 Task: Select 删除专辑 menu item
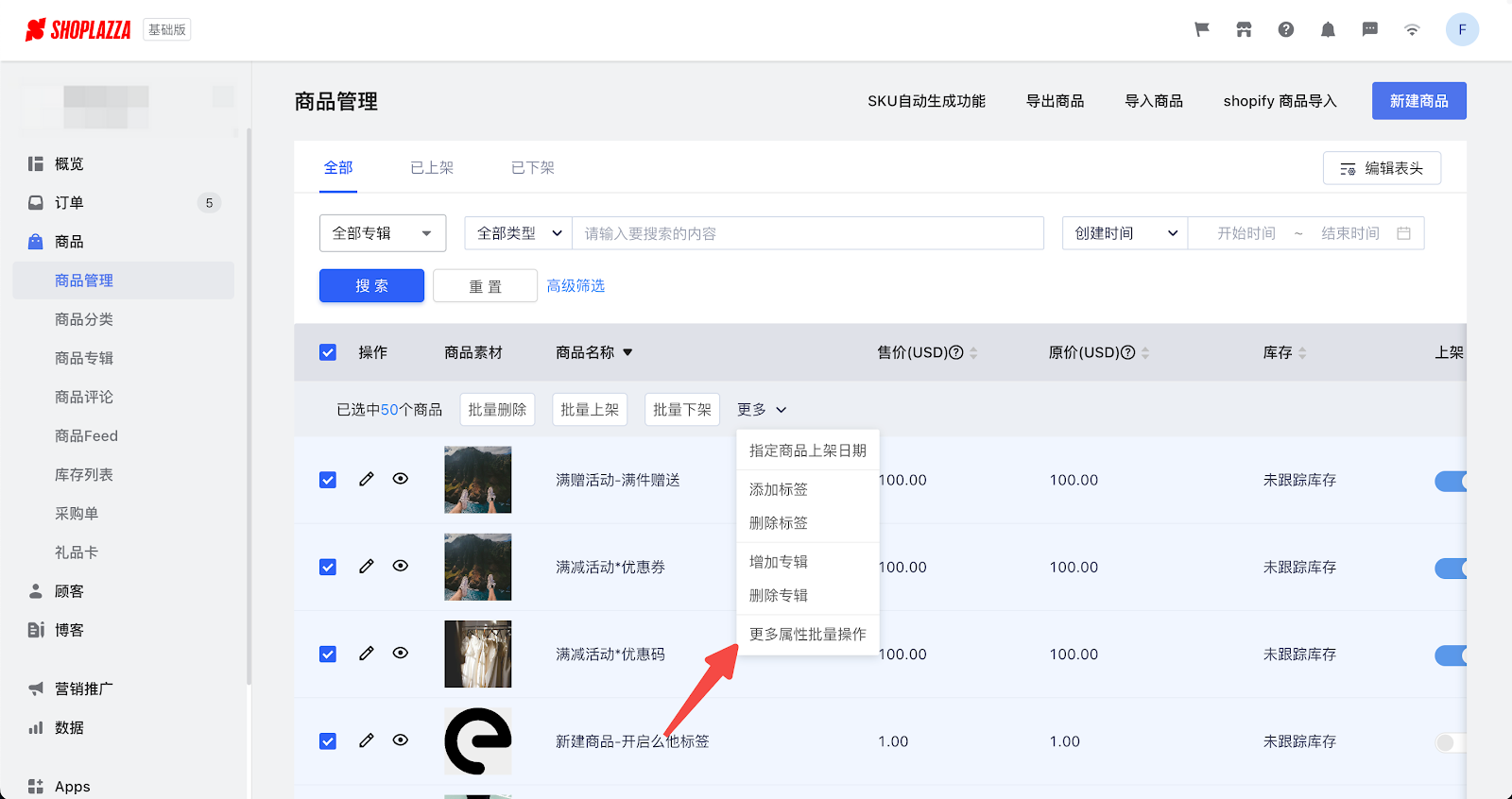pos(808,596)
